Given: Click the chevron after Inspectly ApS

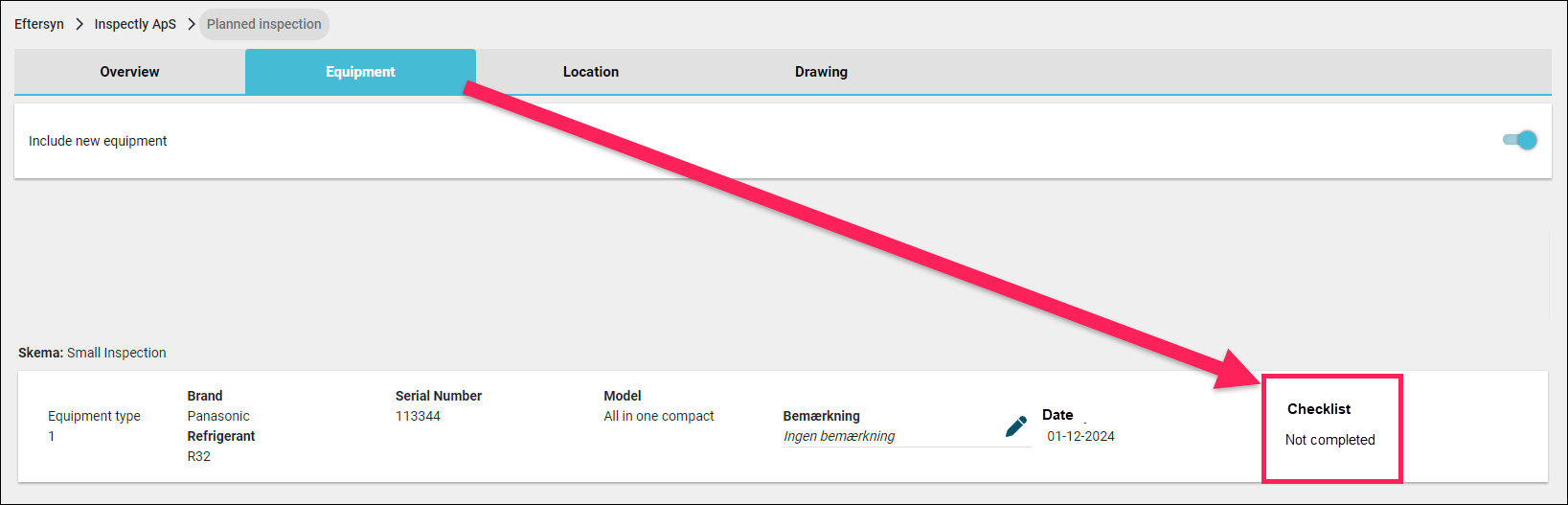Looking at the screenshot, I should (x=192, y=24).
